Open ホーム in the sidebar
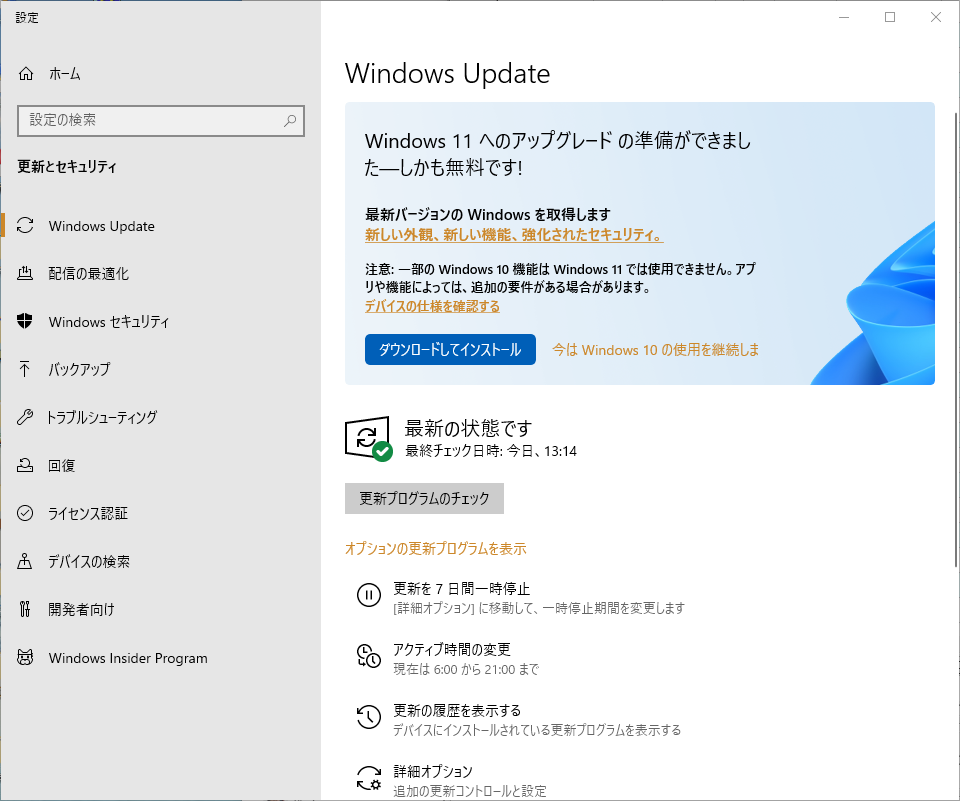Viewport: 960px width, 801px height. [160, 73]
